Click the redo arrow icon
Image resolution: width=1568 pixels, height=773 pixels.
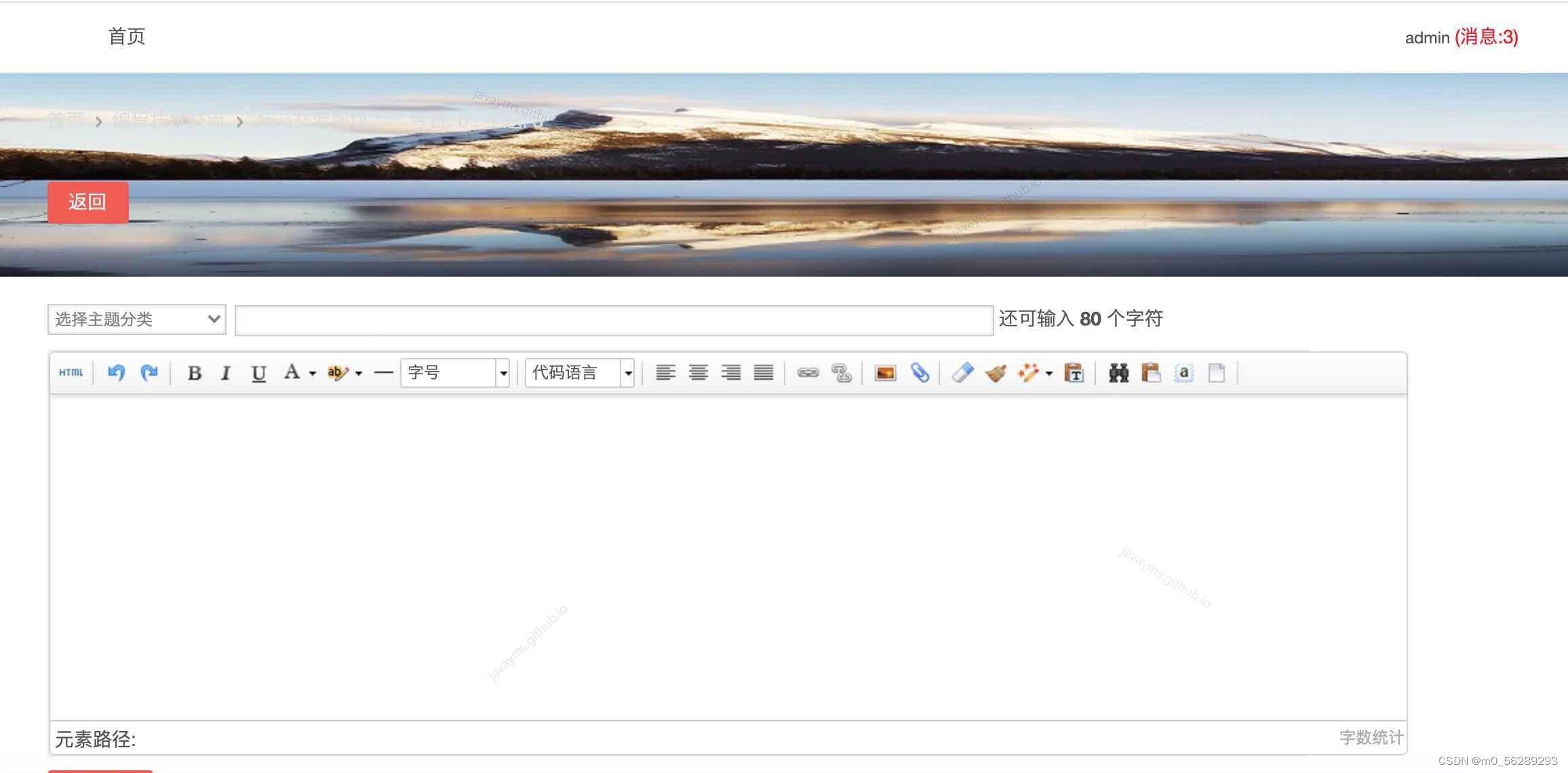(x=149, y=372)
